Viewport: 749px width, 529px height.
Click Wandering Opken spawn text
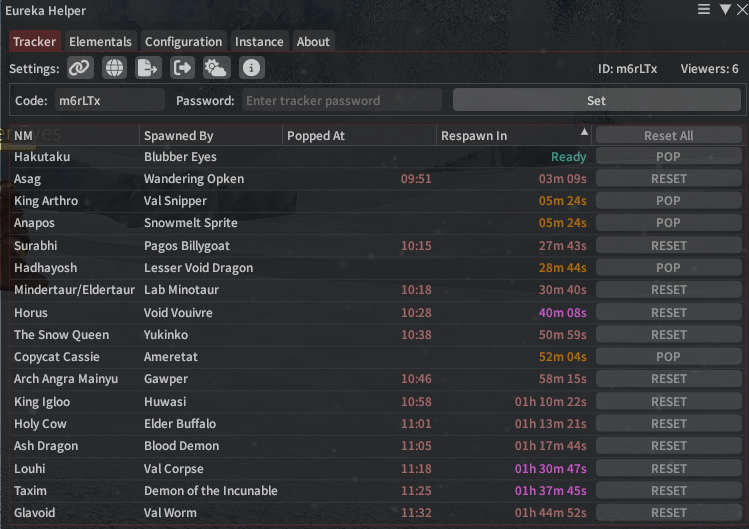click(x=194, y=179)
